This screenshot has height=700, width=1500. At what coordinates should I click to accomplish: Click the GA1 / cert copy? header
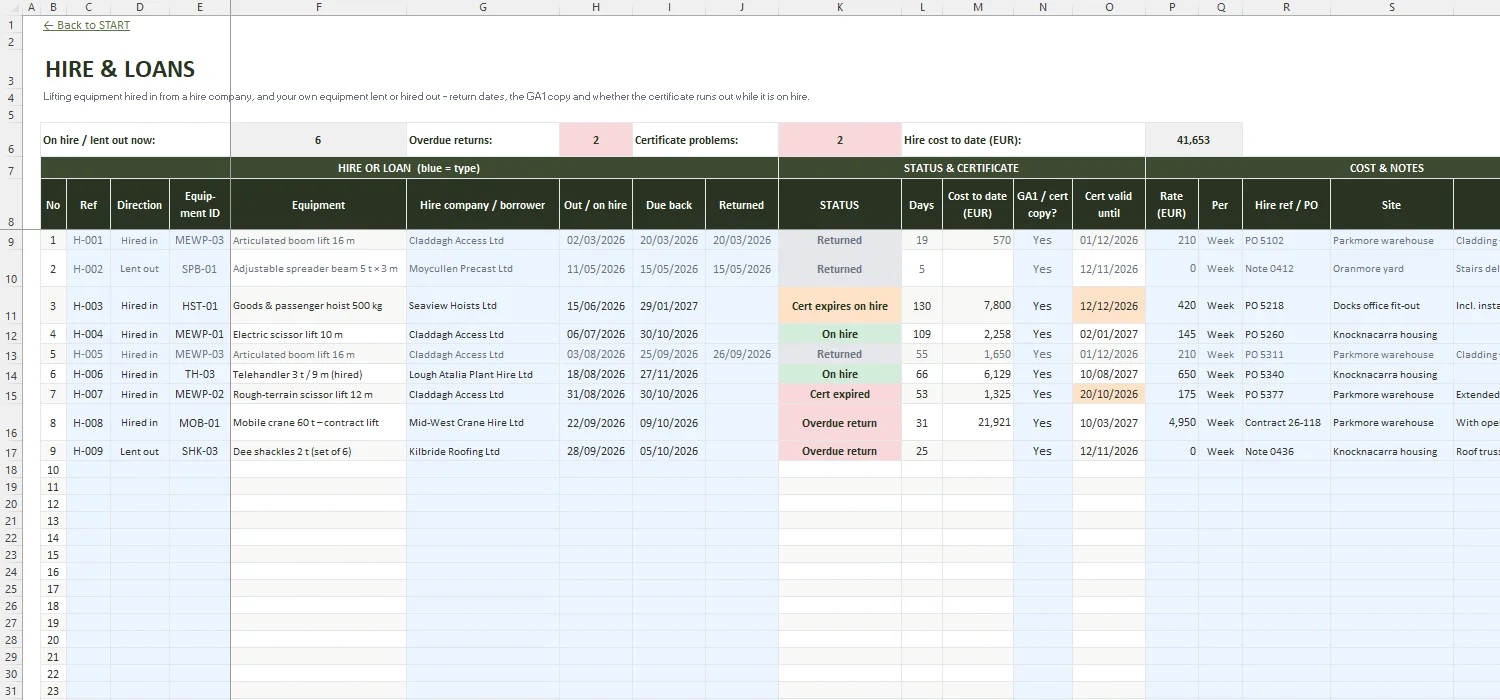click(x=1042, y=205)
